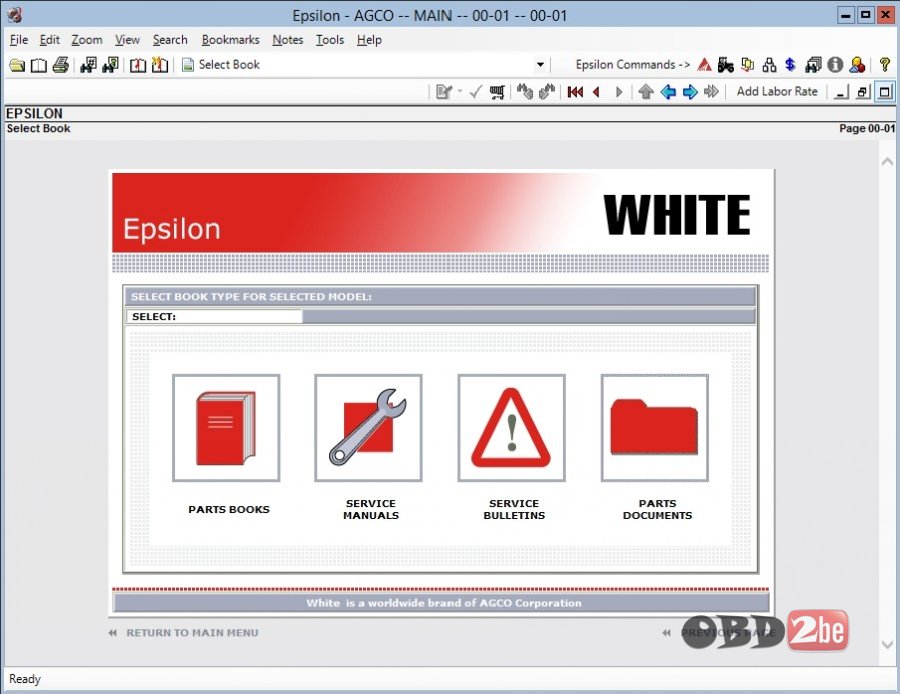Click the shopping cart icon
The width and height of the screenshot is (900, 694).
click(497, 92)
